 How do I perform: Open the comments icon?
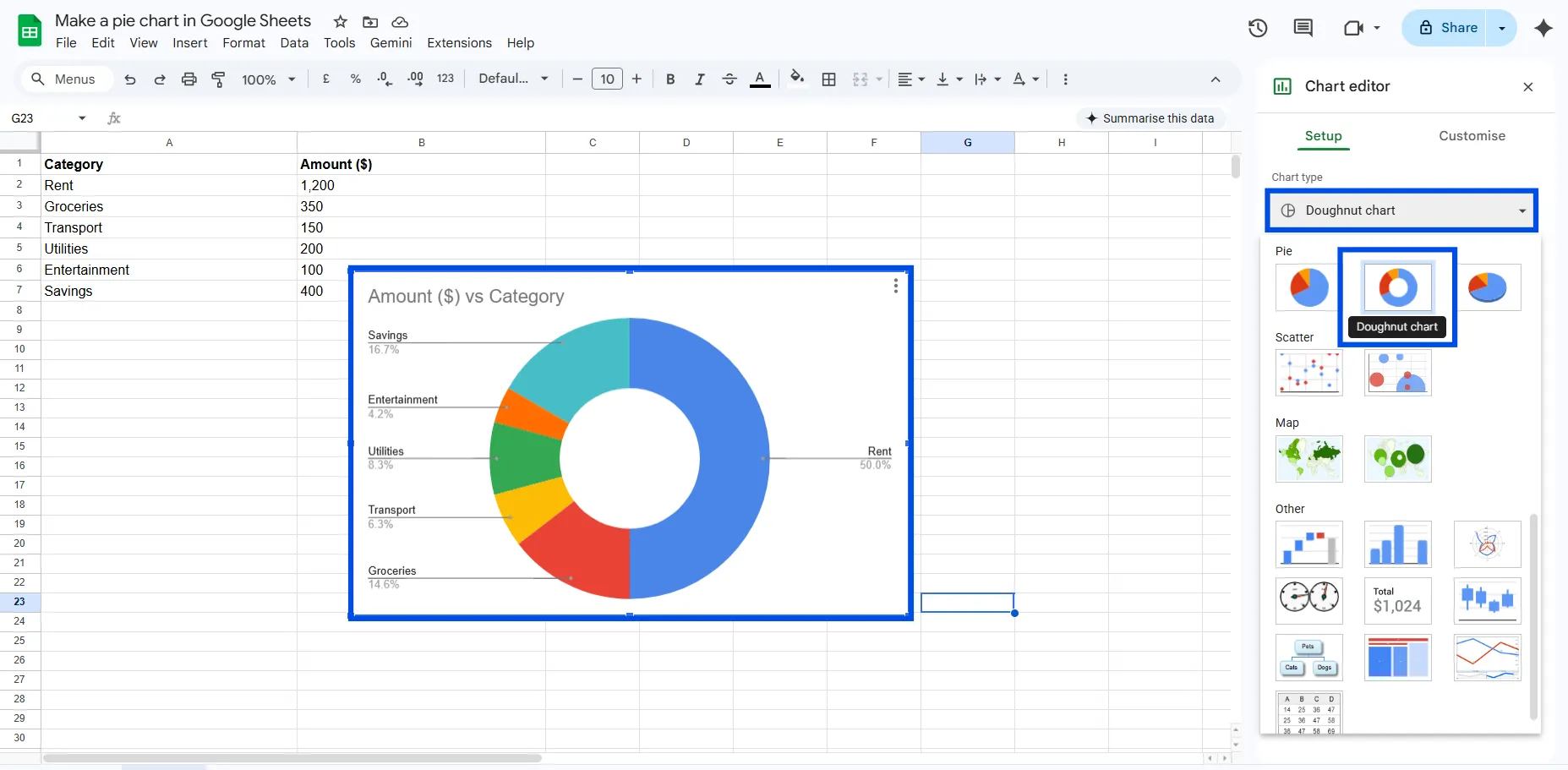(1303, 28)
